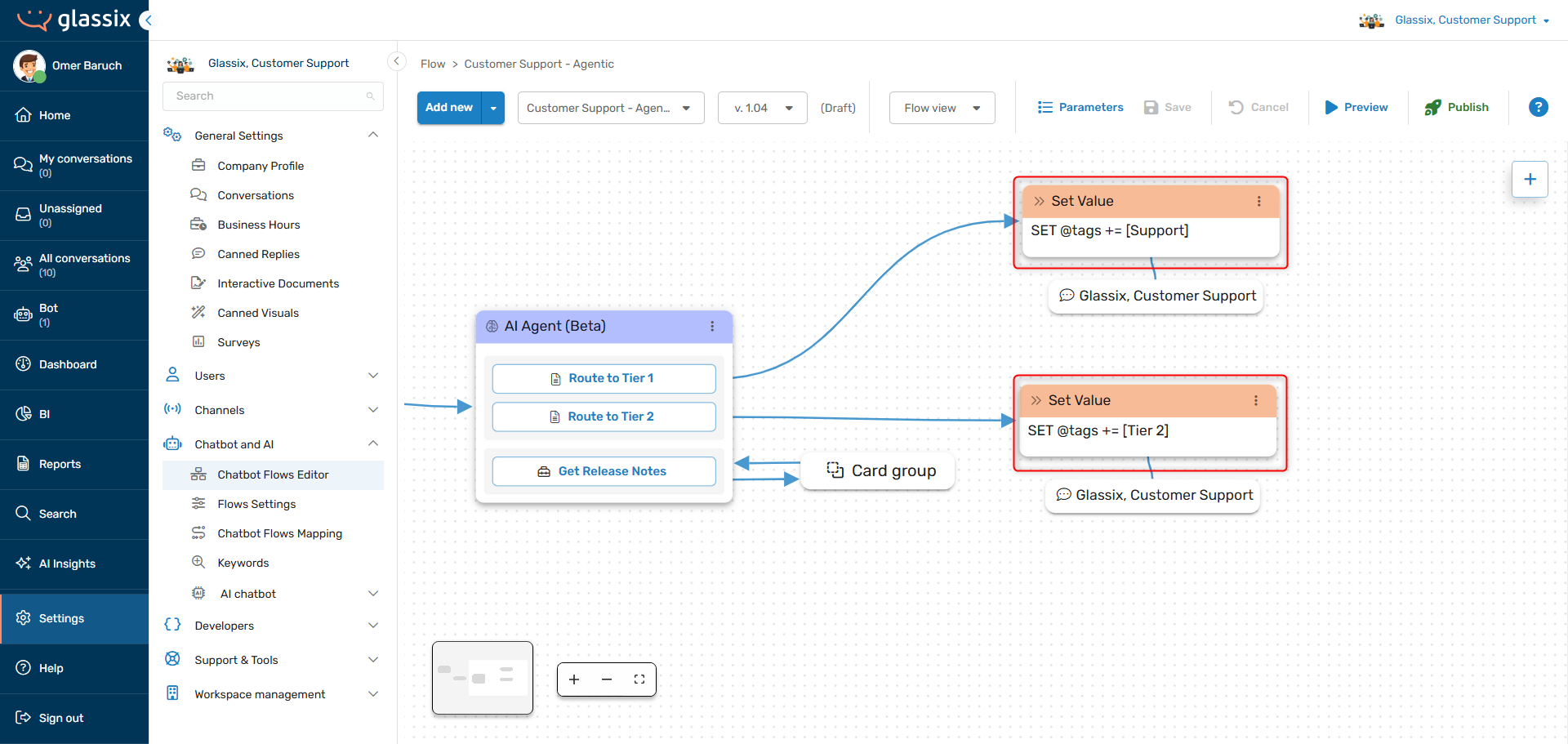Select the Route to Tier 1 tool
The width and height of the screenshot is (1568, 744).
click(x=604, y=378)
